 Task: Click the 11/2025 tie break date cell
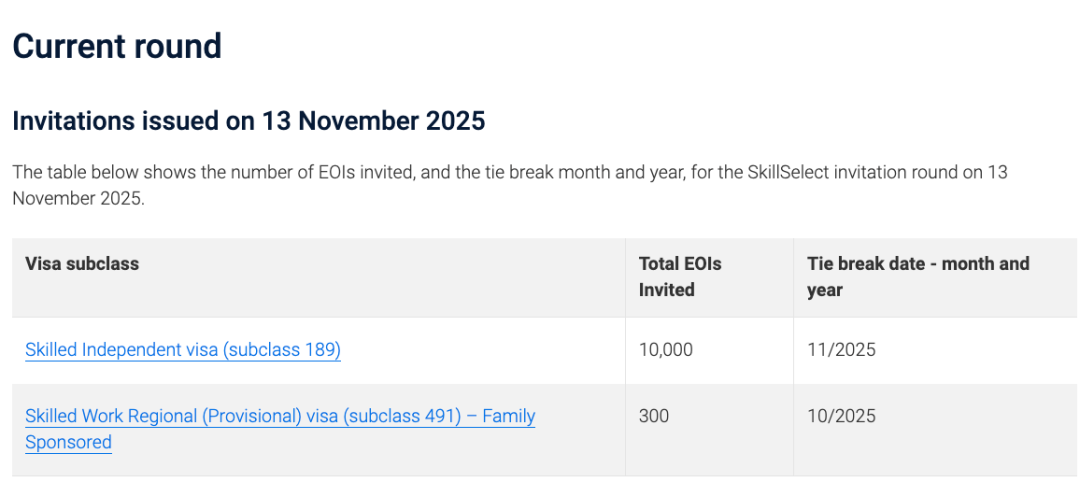[x=841, y=350]
